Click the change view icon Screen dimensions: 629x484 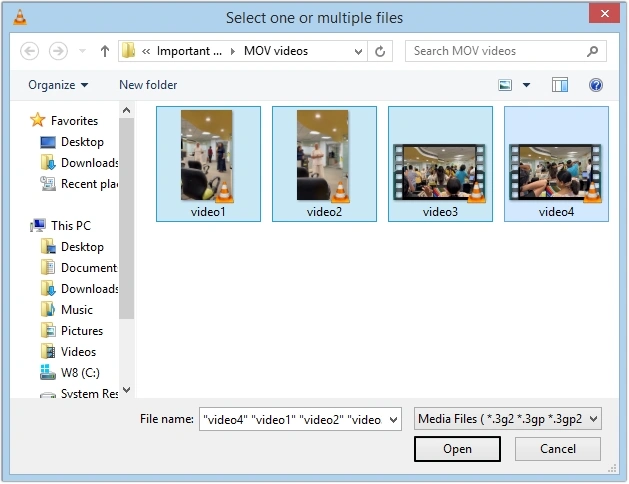(x=506, y=85)
